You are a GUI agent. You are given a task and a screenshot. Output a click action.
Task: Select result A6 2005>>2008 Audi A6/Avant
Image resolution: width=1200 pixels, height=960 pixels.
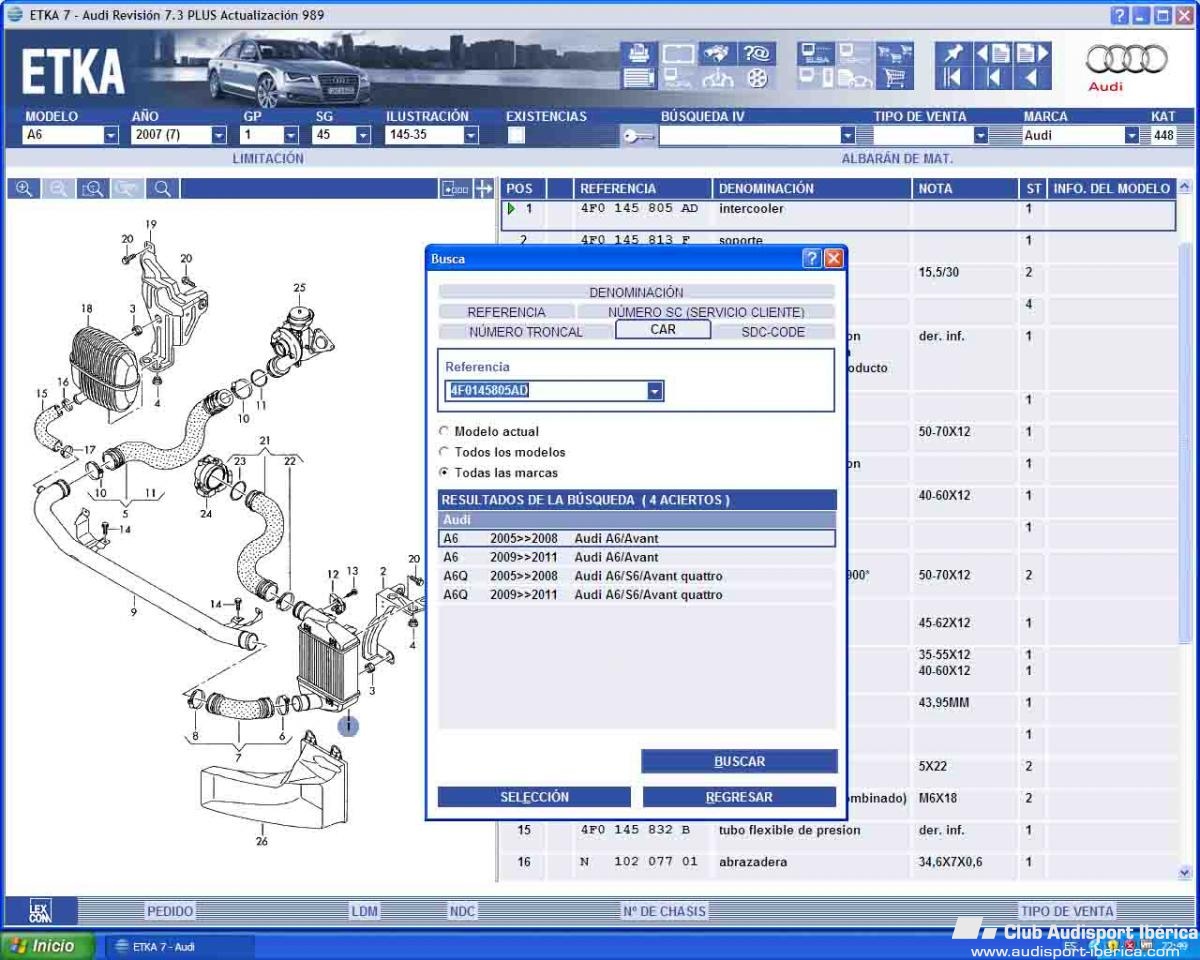click(637, 538)
